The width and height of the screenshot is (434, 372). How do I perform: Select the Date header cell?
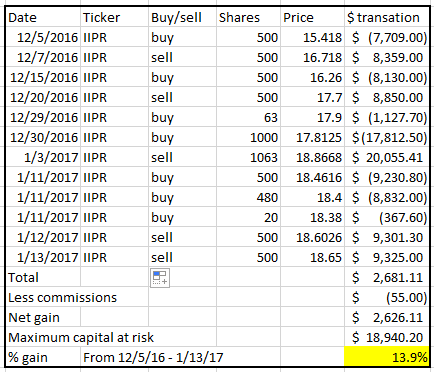pyautogui.click(x=43, y=17)
